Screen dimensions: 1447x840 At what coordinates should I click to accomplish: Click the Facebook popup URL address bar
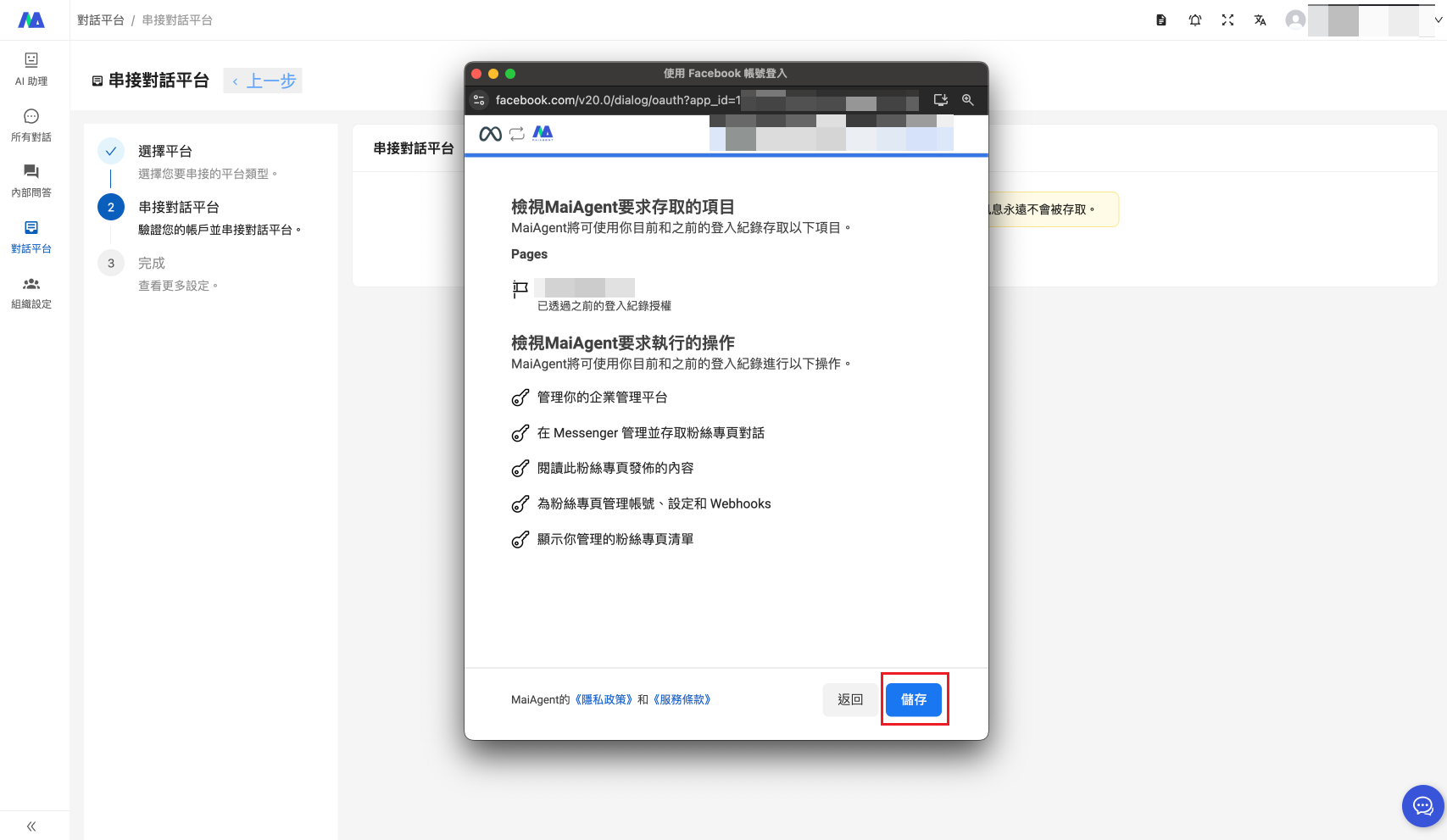(x=619, y=100)
